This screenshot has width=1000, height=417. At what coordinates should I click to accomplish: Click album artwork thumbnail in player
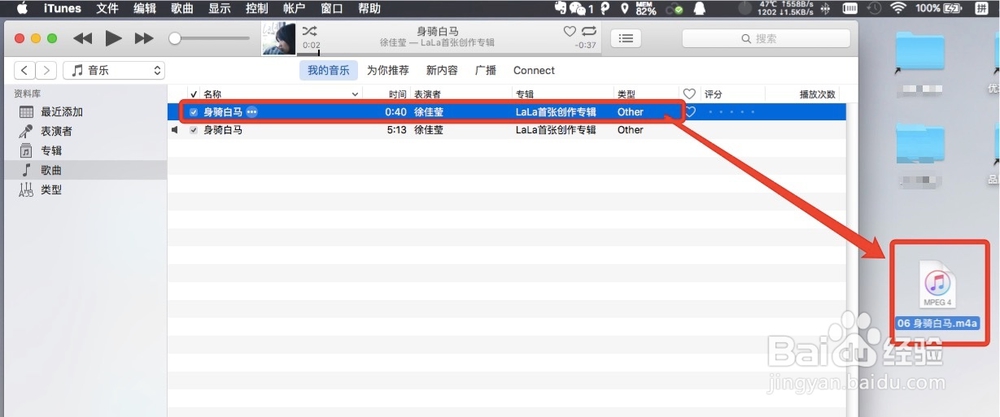[x=279, y=39]
